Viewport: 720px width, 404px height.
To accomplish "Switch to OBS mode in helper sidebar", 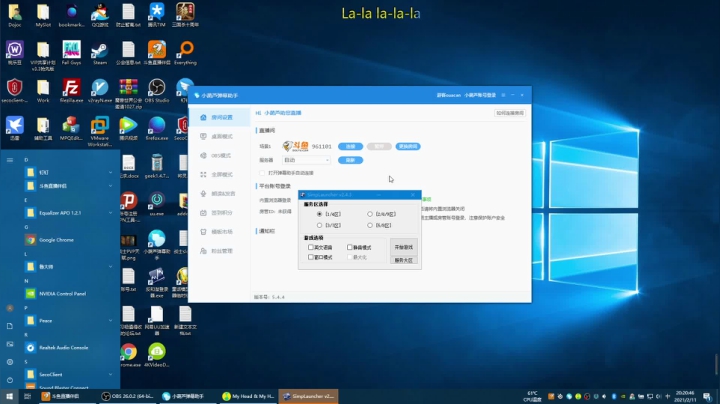I will coord(219,156).
